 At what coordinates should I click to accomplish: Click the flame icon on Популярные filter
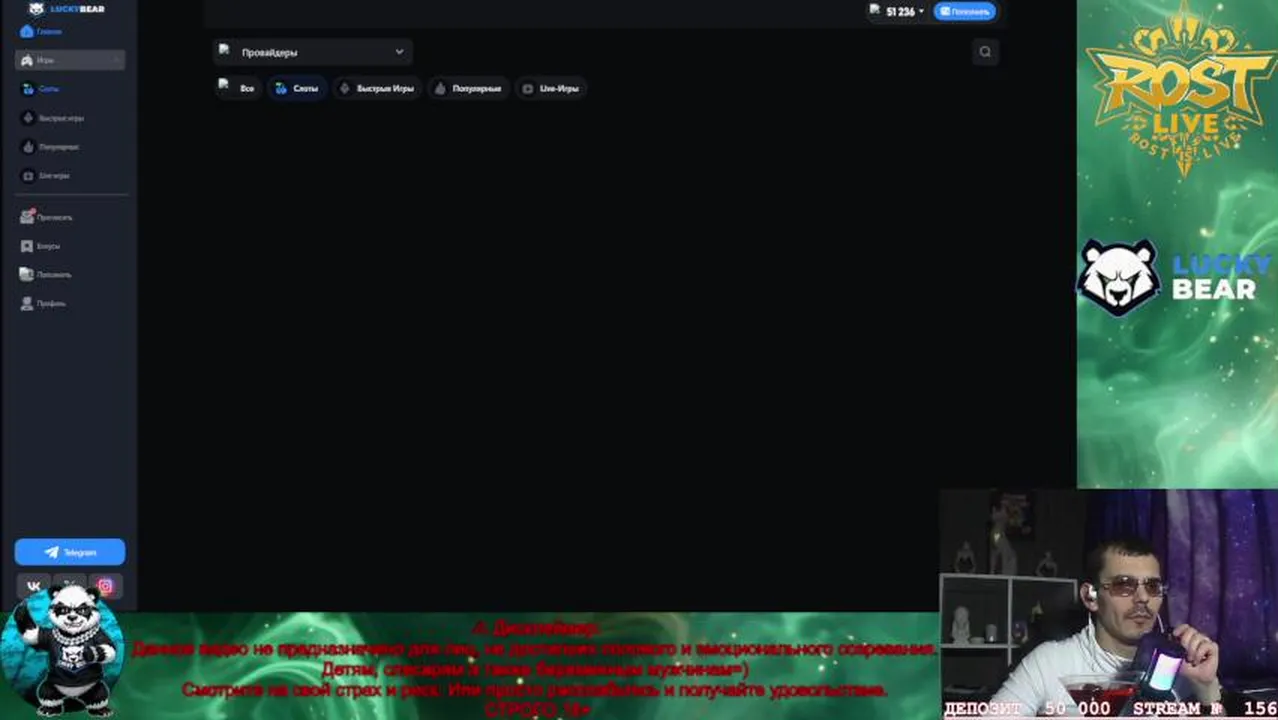(440, 88)
